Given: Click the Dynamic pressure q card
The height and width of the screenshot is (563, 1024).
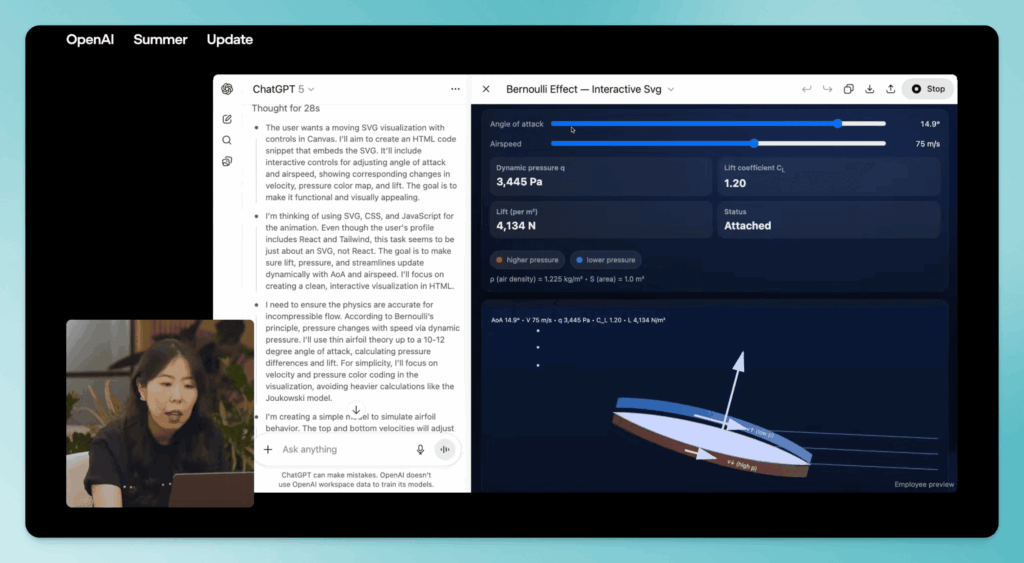Looking at the screenshot, I should coord(600,176).
